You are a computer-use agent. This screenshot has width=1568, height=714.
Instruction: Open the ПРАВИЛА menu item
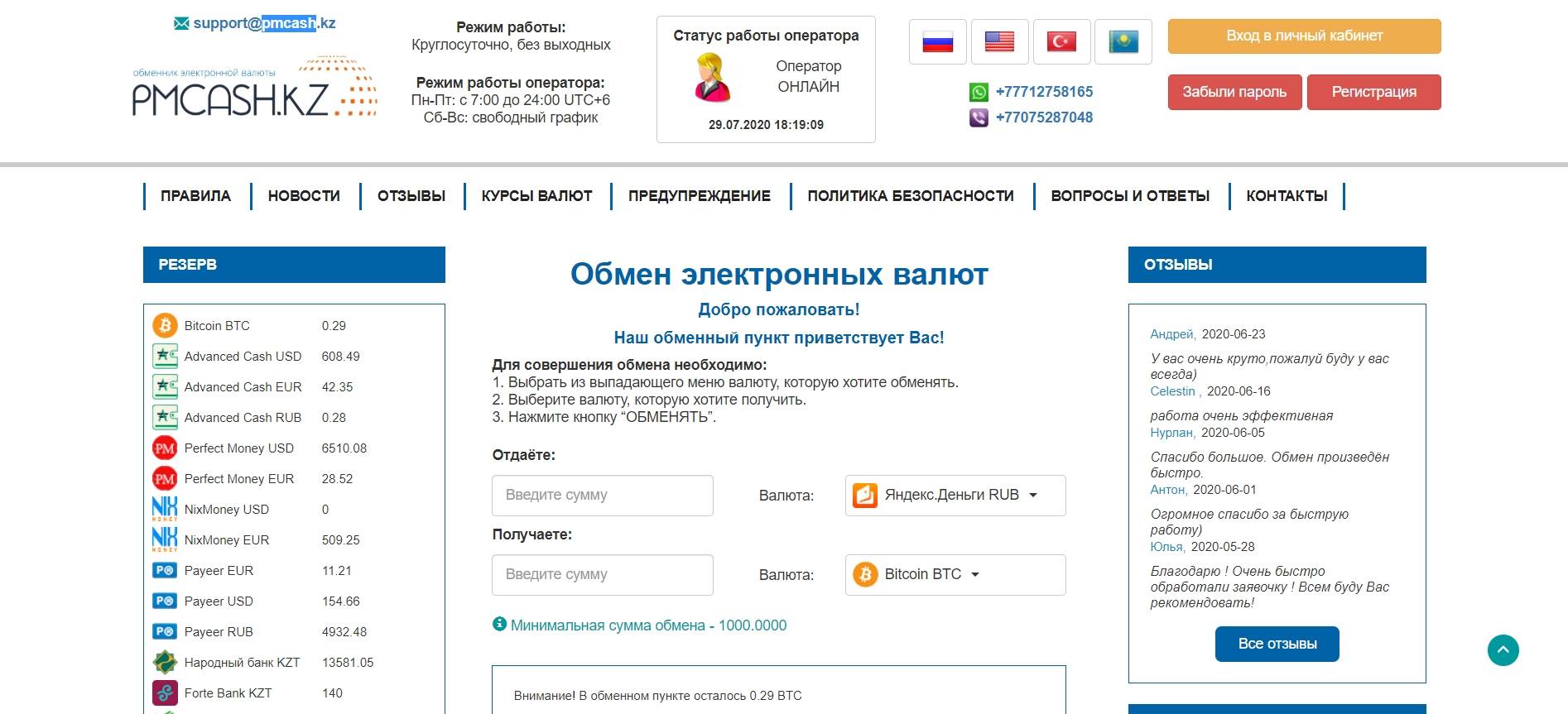click(195, 196)
